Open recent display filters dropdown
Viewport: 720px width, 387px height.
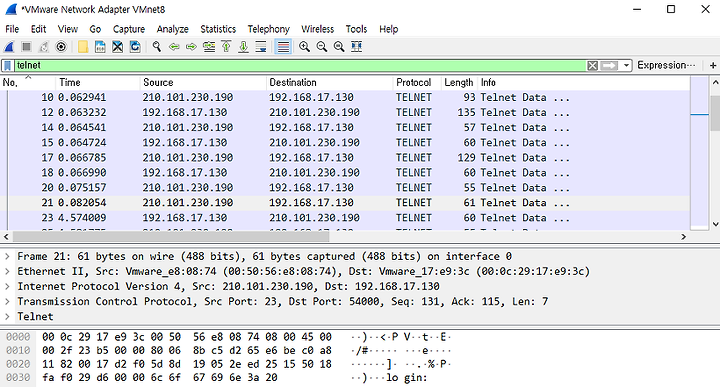(x=626, y=66)
